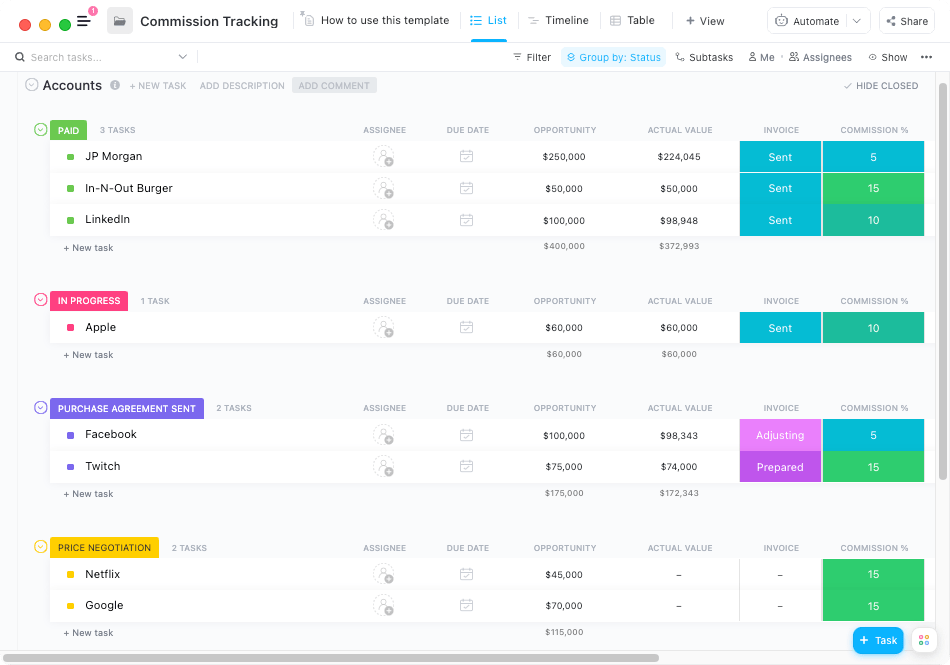Click the folder icon beside Commission Tracking
950x665 pixels.
[x=120, y=21]
